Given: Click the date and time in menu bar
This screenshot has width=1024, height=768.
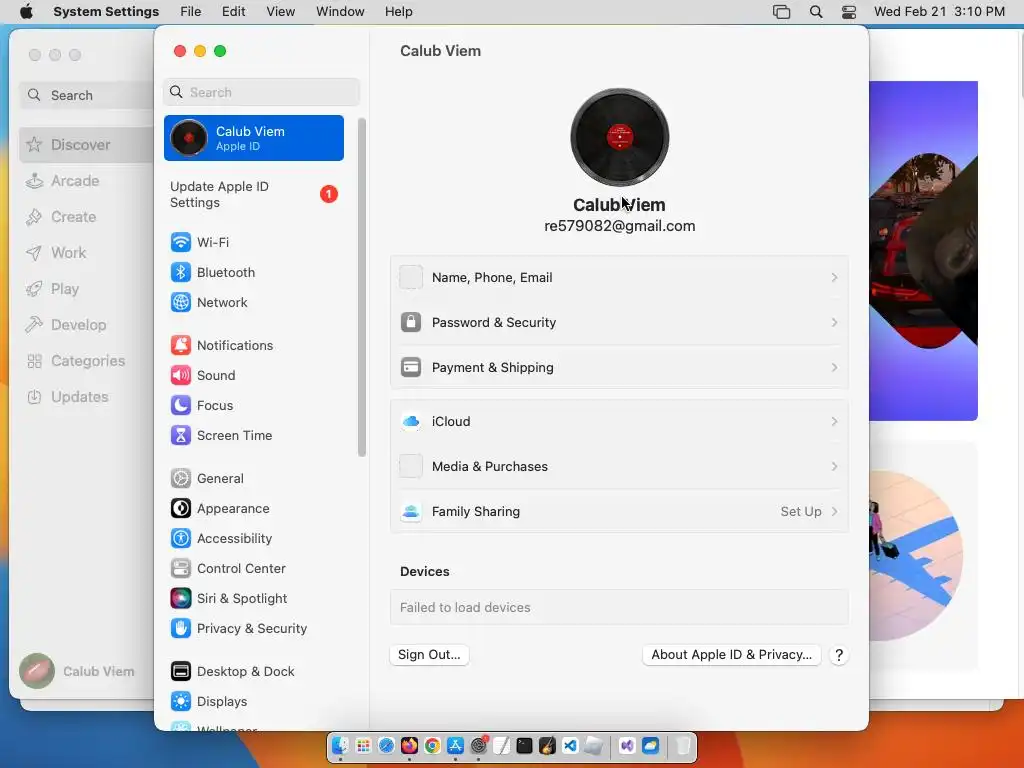Looking at the screenshot, I should [939, 12].
